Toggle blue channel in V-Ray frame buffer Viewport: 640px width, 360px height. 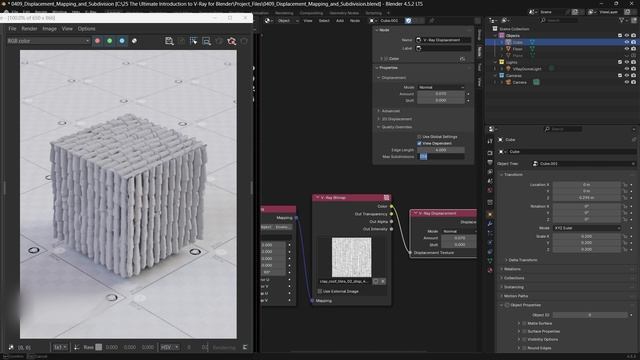click(122, 41)
